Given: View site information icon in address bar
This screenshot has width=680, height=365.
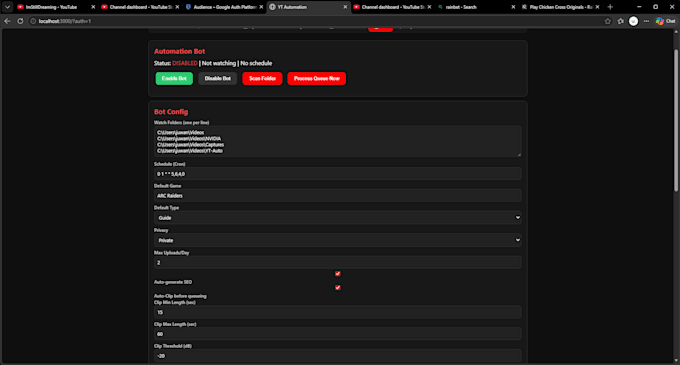Looking at the screenshot, I should [x=33, y=21].
